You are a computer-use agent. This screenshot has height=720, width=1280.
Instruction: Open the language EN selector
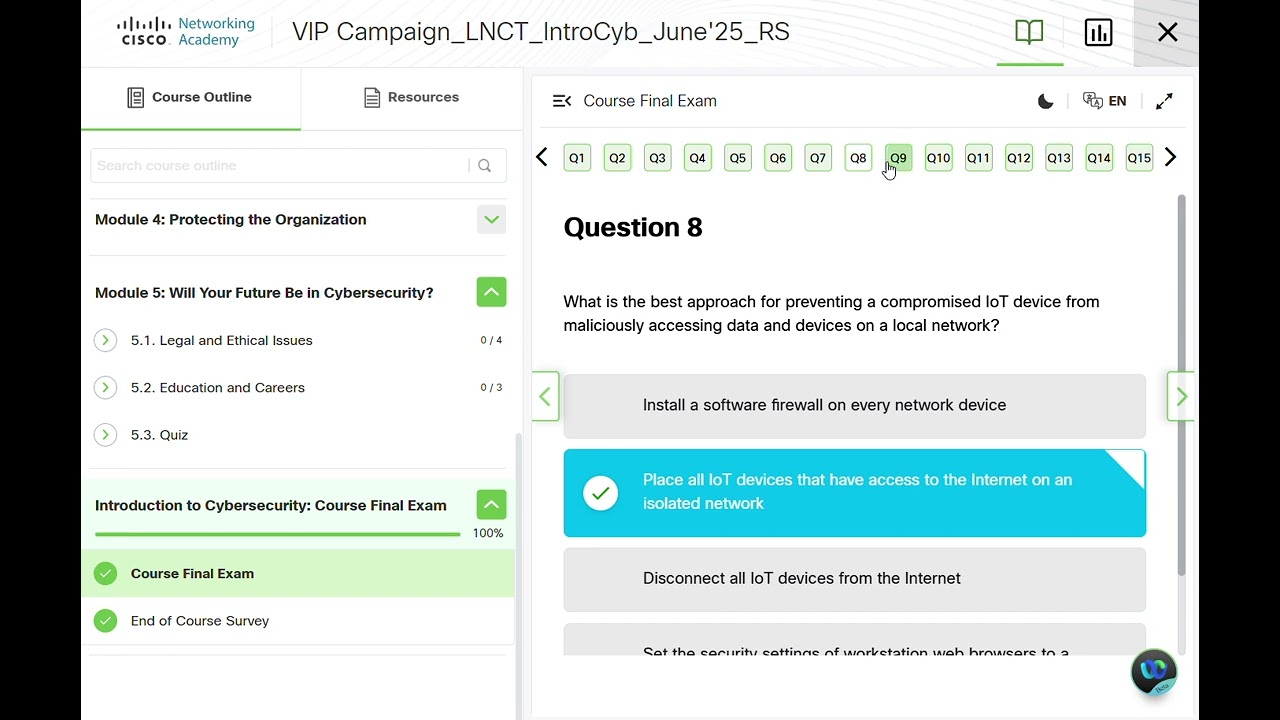(x=1105, y=101)
